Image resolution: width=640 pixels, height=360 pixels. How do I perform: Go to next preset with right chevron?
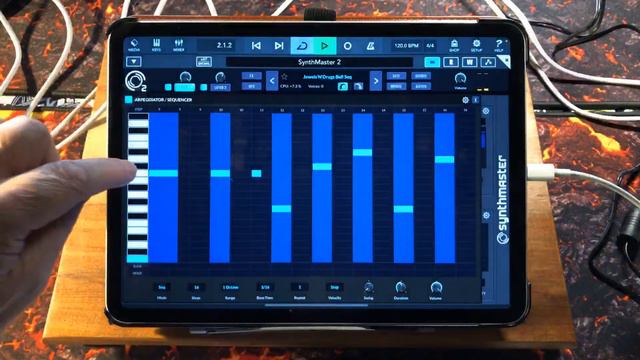pyautogui.click(x=376, y=81)
